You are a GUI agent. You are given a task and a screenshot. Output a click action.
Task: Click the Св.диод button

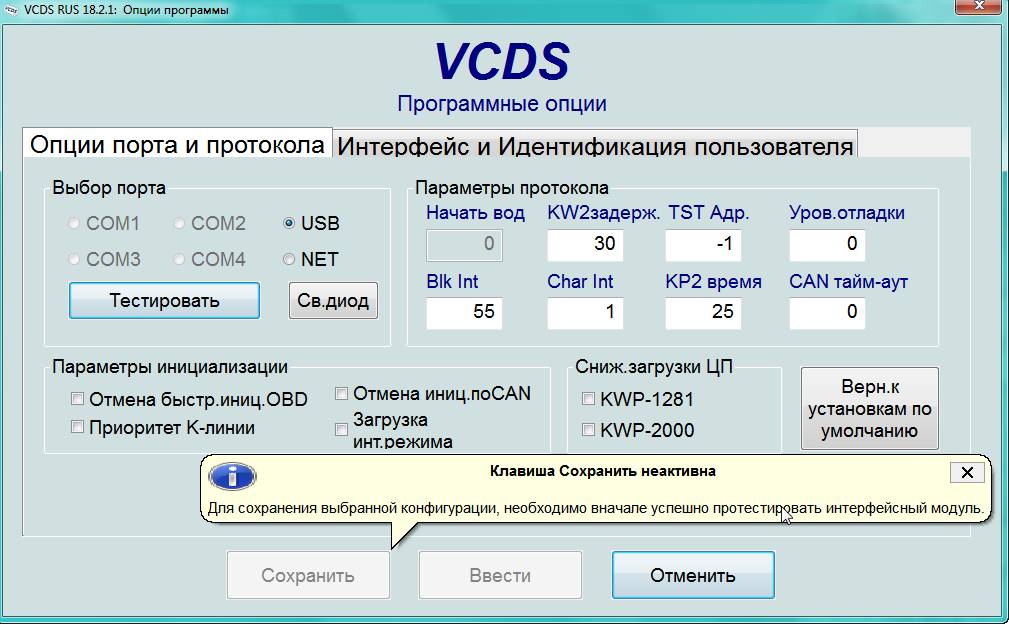pos(333,300)
